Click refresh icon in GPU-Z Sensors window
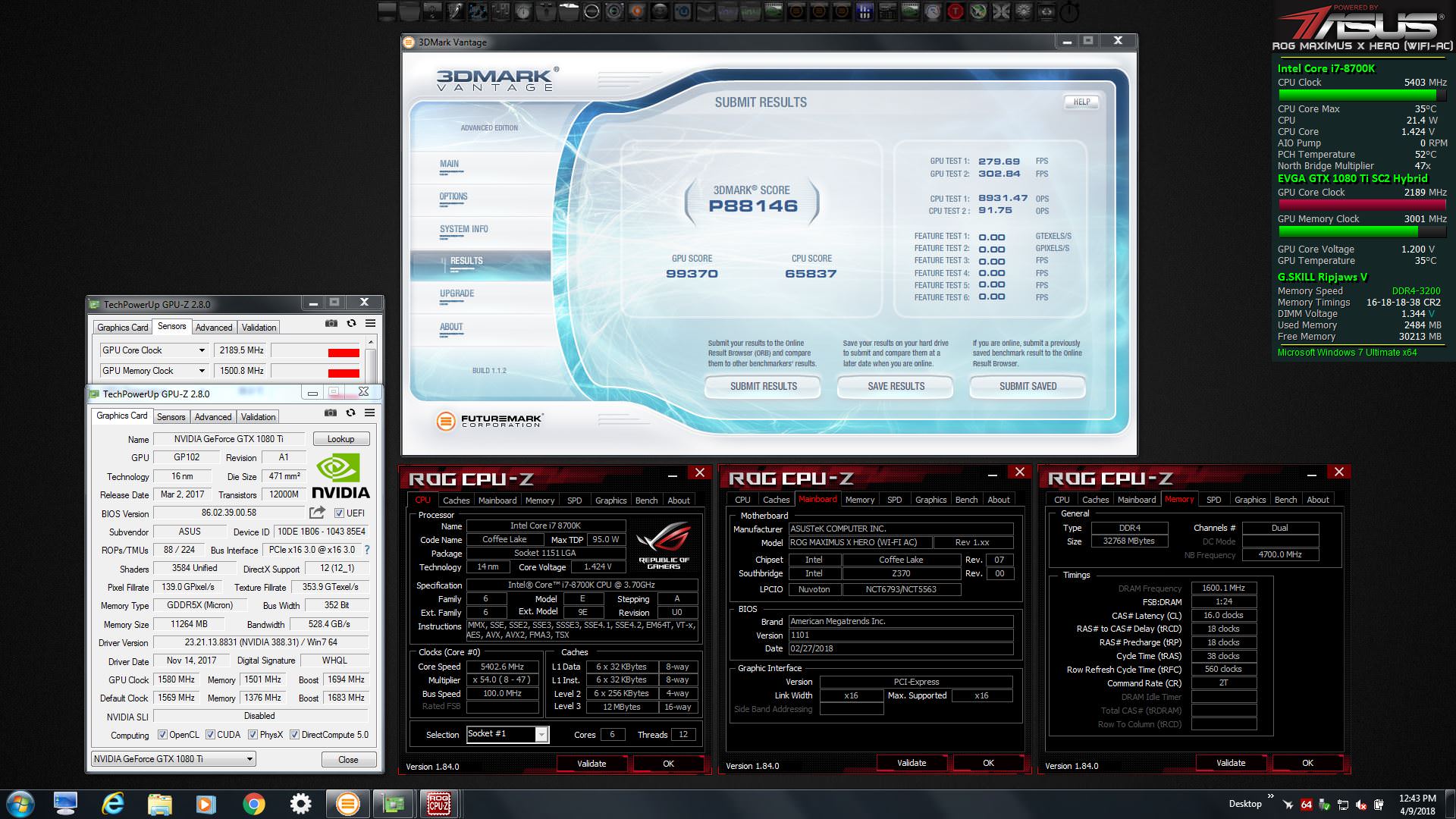1456x819 pixels. click(x=351, y=323)
